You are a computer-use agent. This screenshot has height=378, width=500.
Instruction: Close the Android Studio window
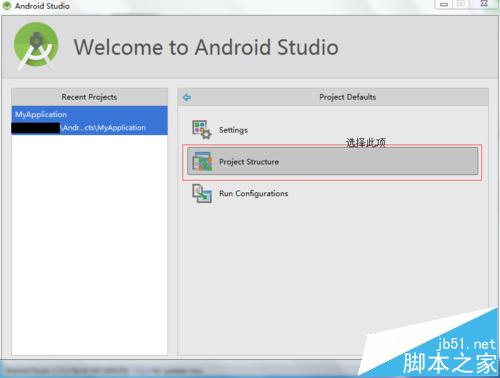484,4
